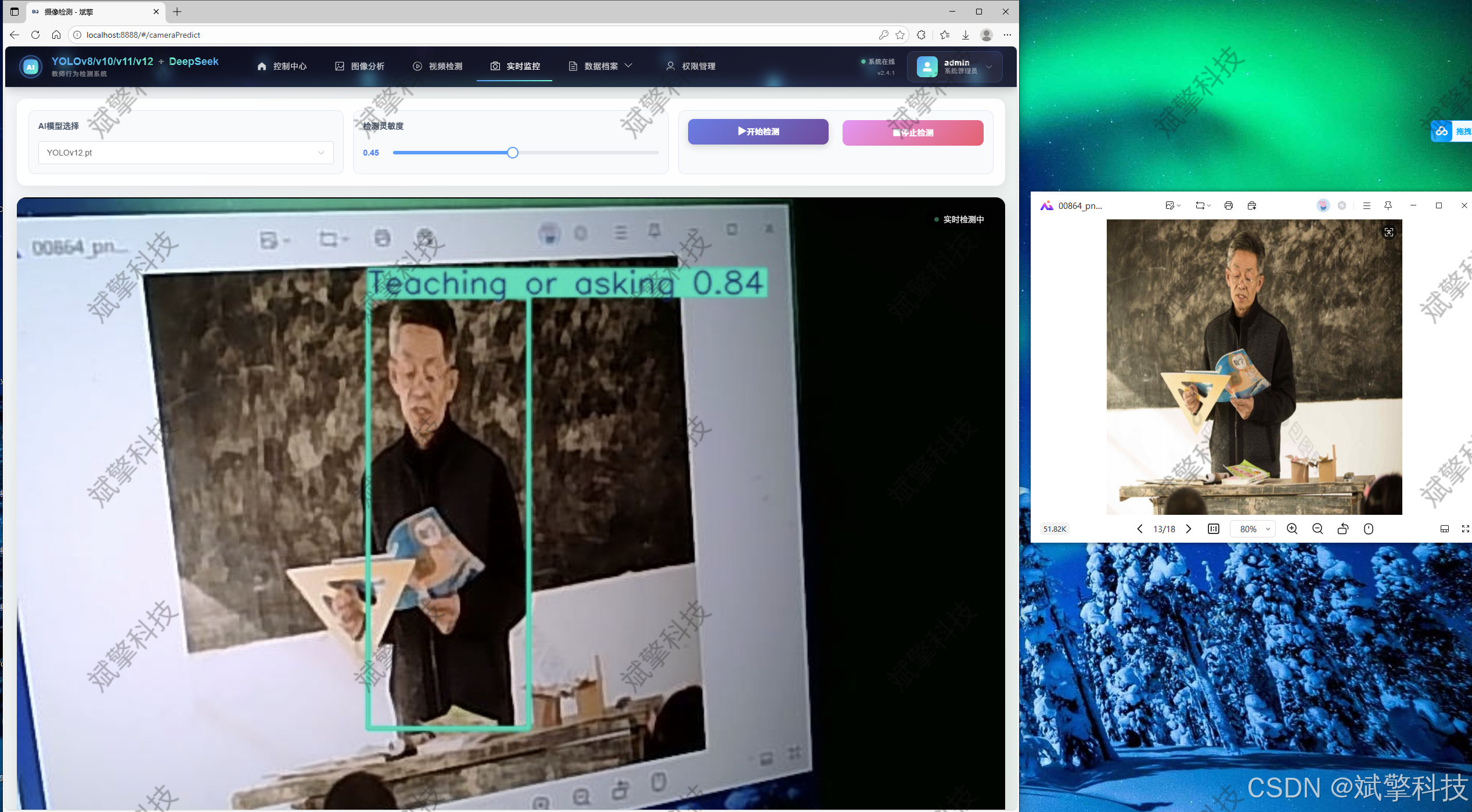Open the 视频检测 navigation tab
1472x812 pixels.
click(x=438, y=66)
